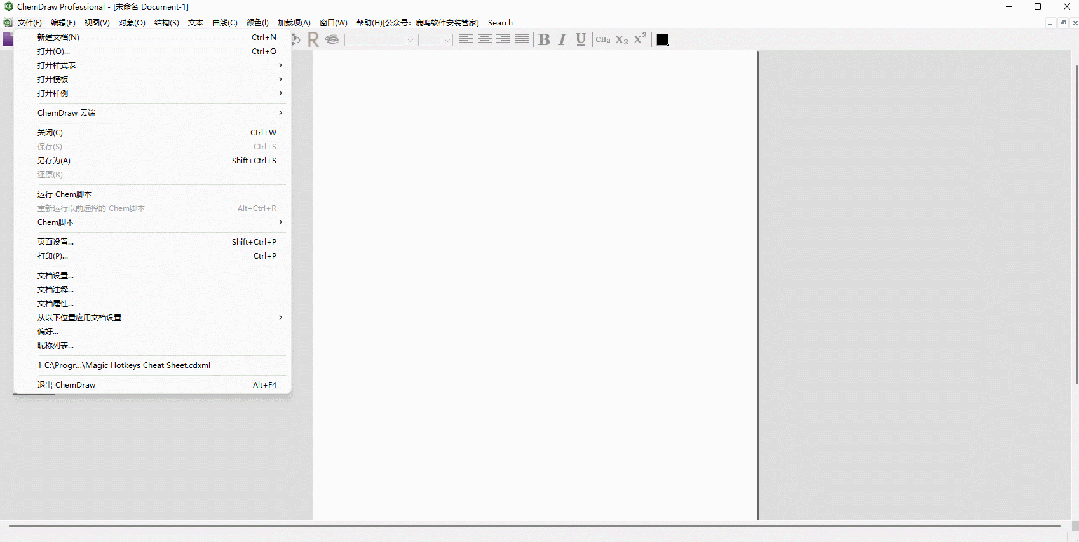1079x542 pixels.
Task: Apply the subscript X₂ format
Action: [x=622, y=39]
